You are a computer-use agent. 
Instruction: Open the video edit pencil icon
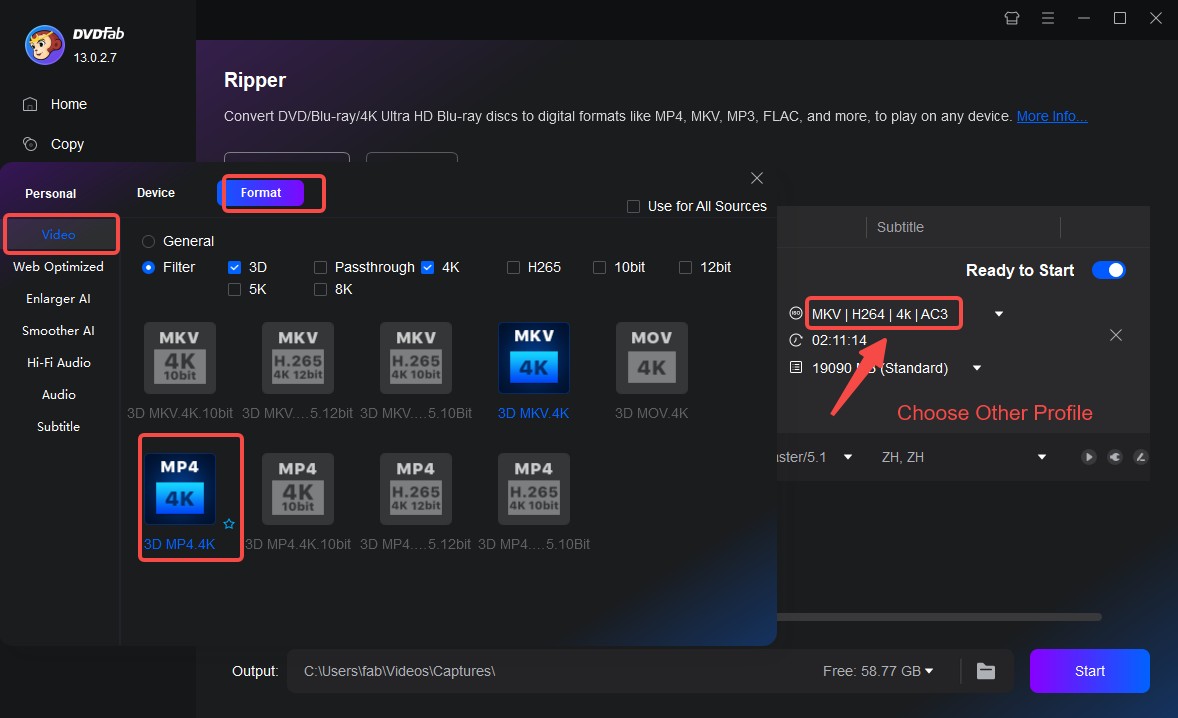(1140, 457)
